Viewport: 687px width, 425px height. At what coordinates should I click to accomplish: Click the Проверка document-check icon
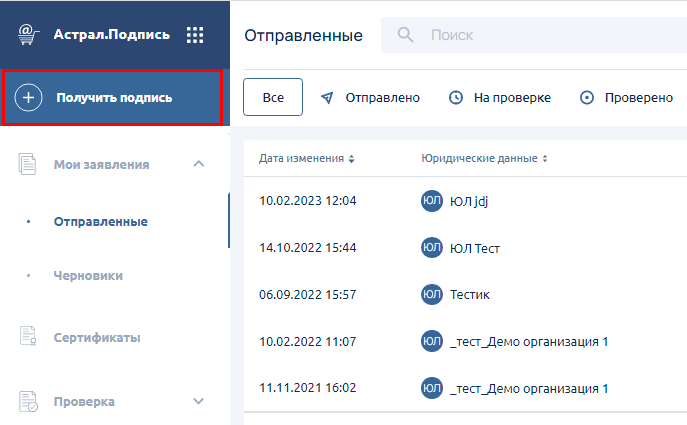tap(28, 401)
